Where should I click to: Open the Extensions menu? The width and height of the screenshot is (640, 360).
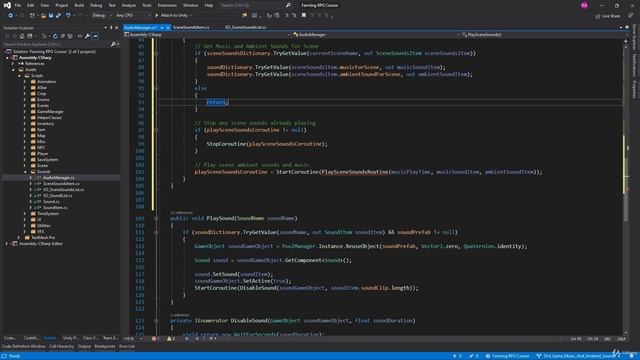167,5
